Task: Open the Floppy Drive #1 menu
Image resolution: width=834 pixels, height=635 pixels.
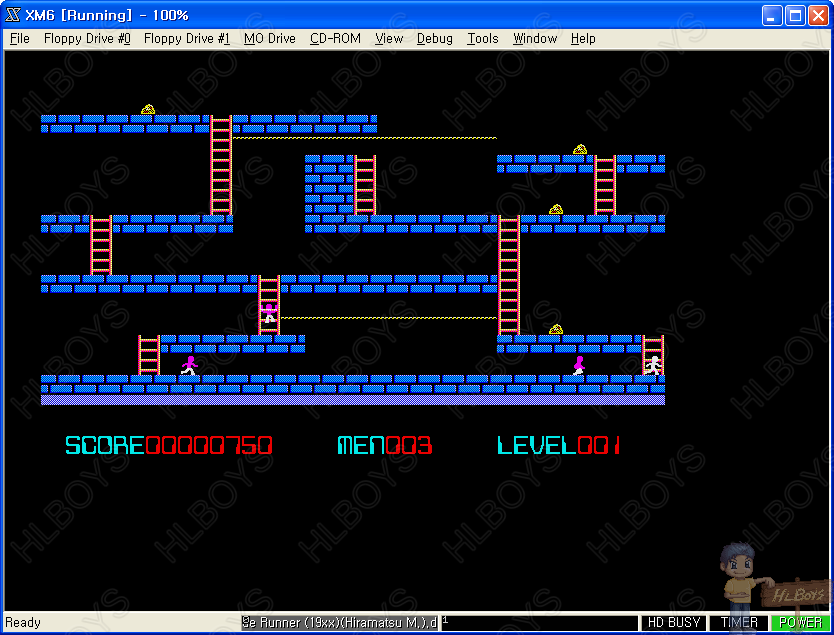Action: 187,39
